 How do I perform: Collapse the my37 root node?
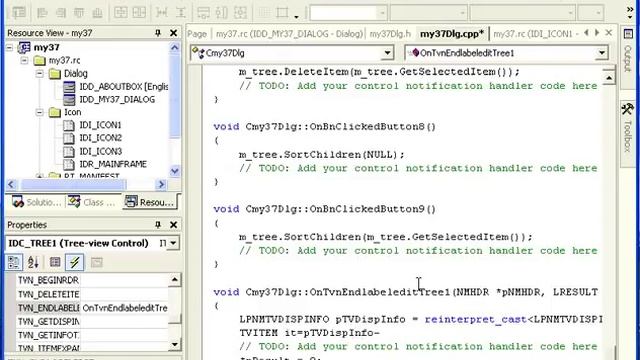(10, 48)
